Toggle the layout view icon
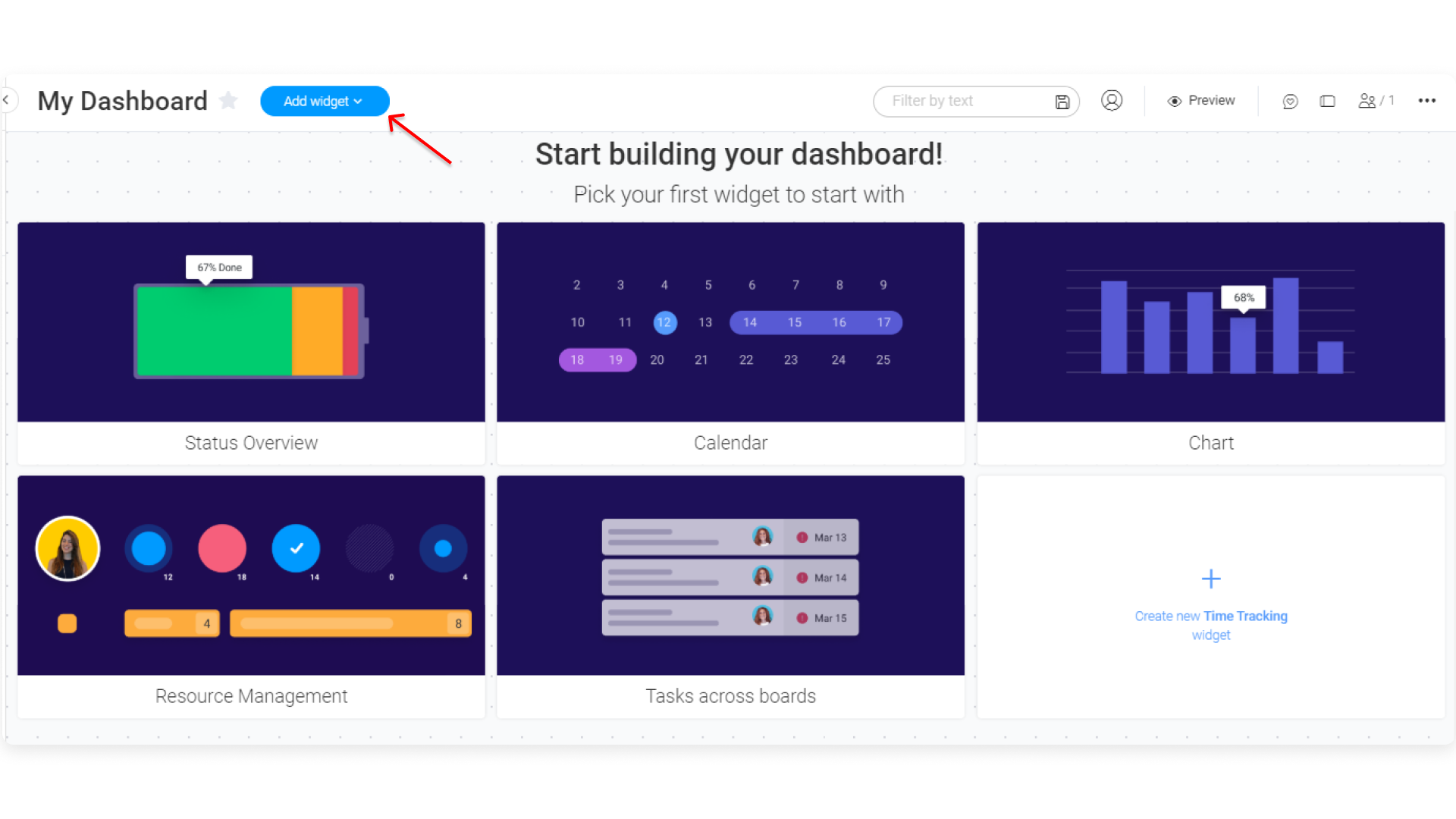 (x=1328, y=101)
